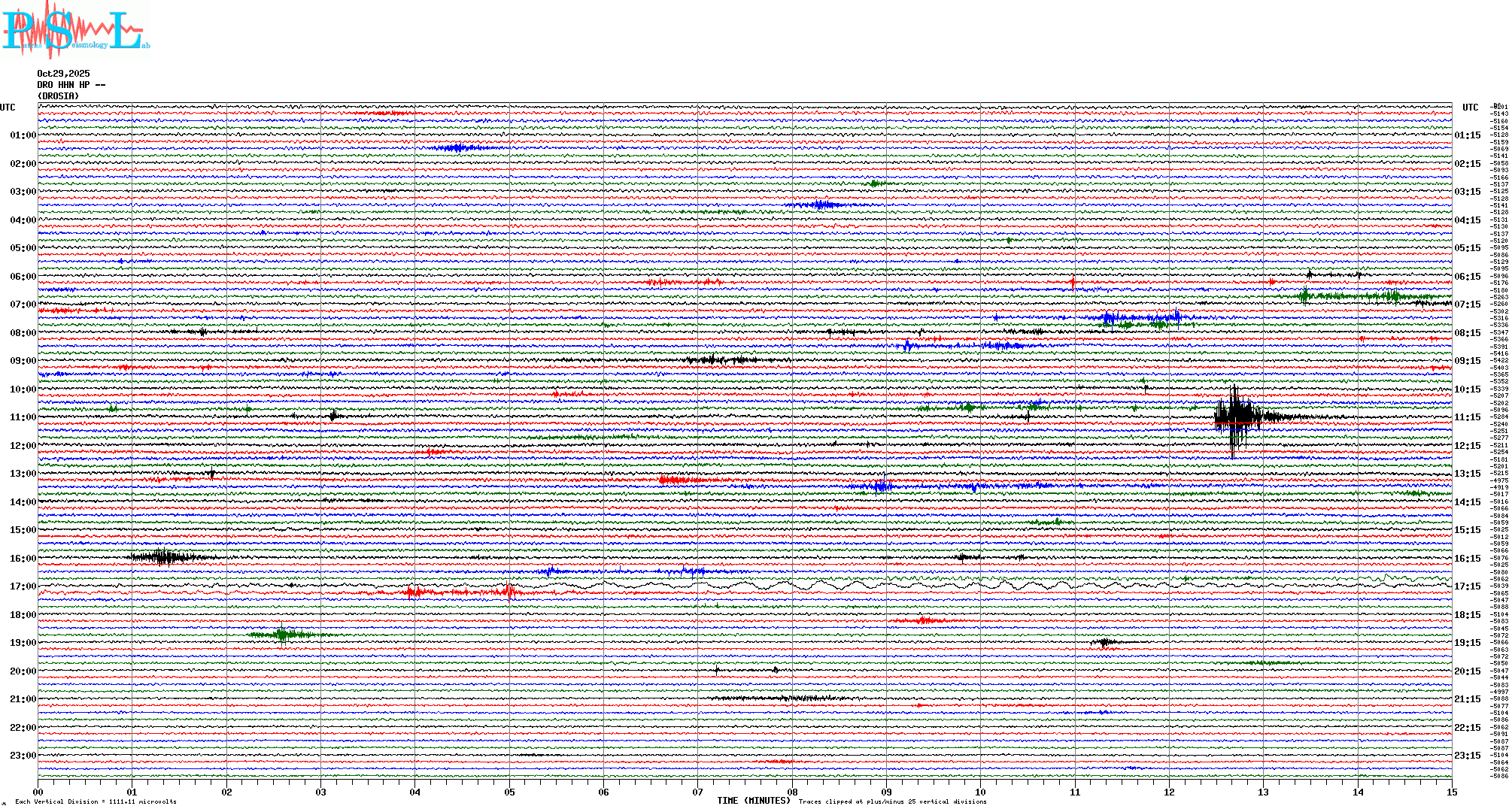
Task: Click the black event on the 16:00 trace
Action: (x=162, y=557)
